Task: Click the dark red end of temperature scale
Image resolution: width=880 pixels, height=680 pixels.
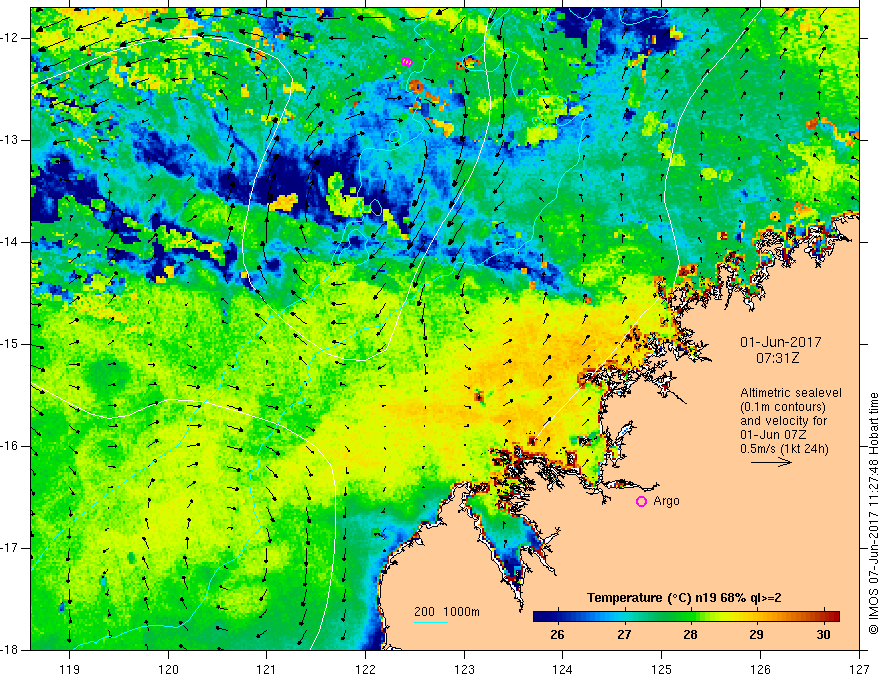Action: pos(833,616)
